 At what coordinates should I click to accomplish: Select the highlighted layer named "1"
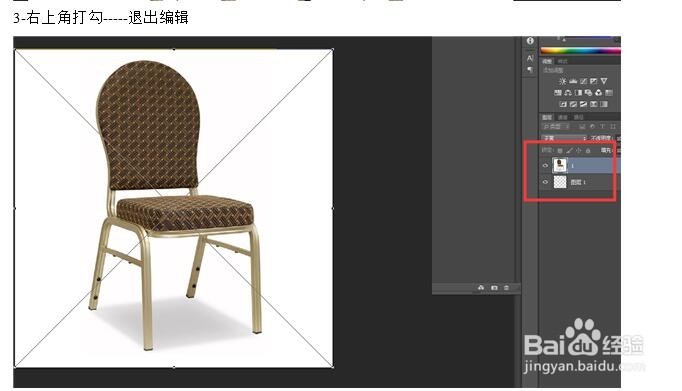[x=572, y=165]
